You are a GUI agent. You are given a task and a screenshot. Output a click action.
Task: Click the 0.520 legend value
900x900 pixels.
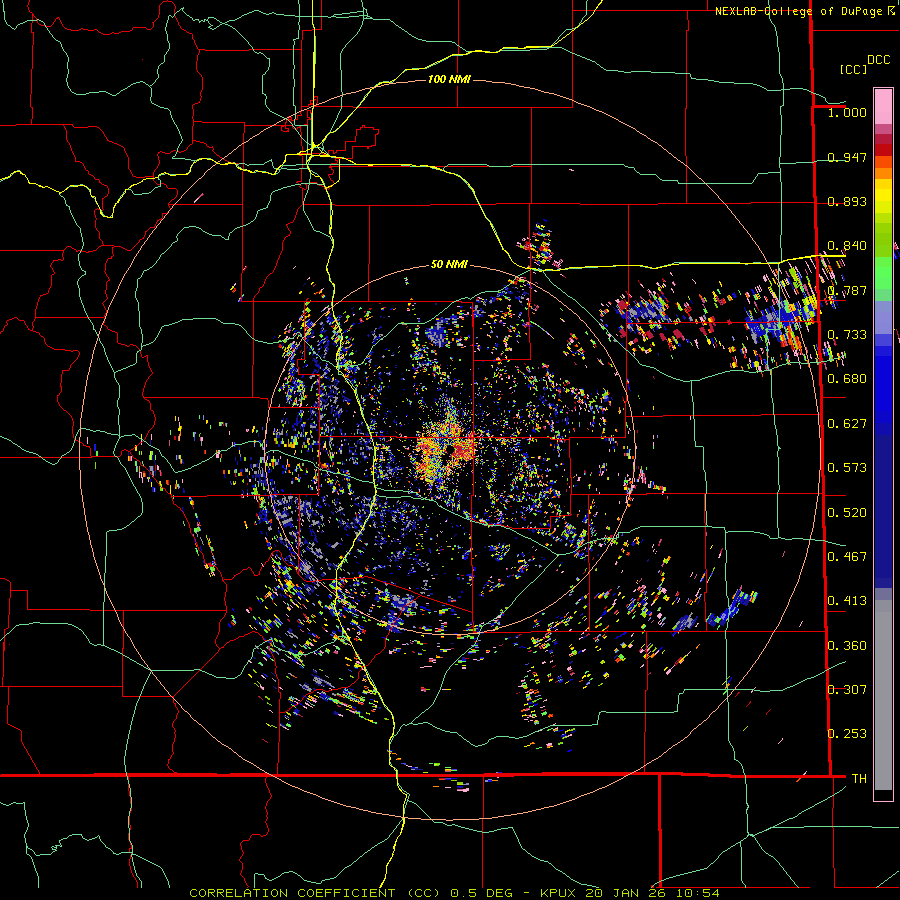(847, 512)
